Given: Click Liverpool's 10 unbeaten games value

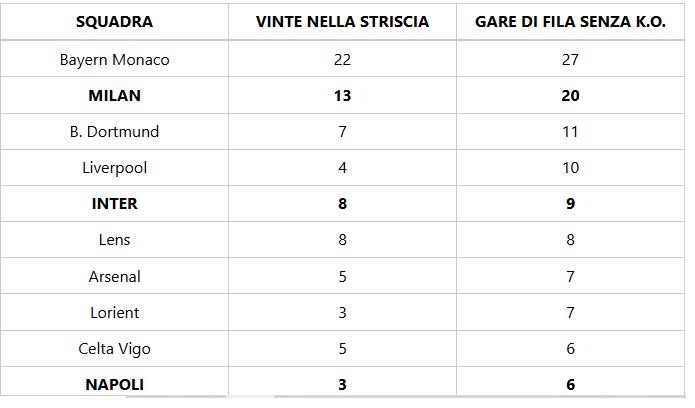Looking at the screenshot, I should pyautogui.click(x=570, y=168).
